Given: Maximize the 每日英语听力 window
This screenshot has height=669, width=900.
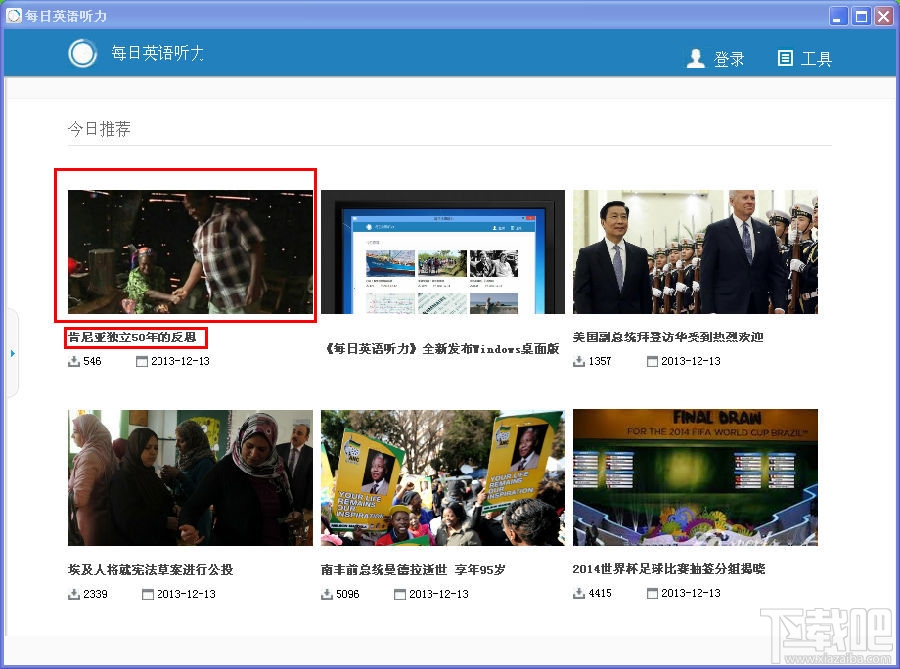Looking at the screenshot, I should (x=861, y=16).
